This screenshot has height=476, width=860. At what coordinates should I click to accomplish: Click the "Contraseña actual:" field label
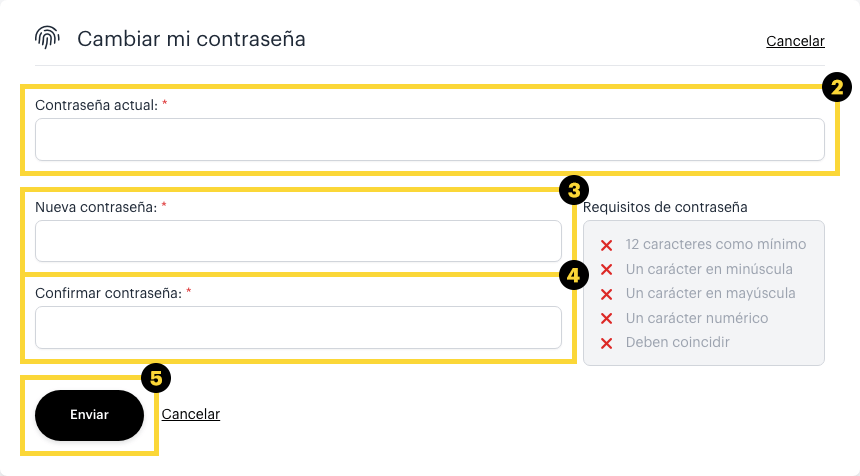point(96,105)
